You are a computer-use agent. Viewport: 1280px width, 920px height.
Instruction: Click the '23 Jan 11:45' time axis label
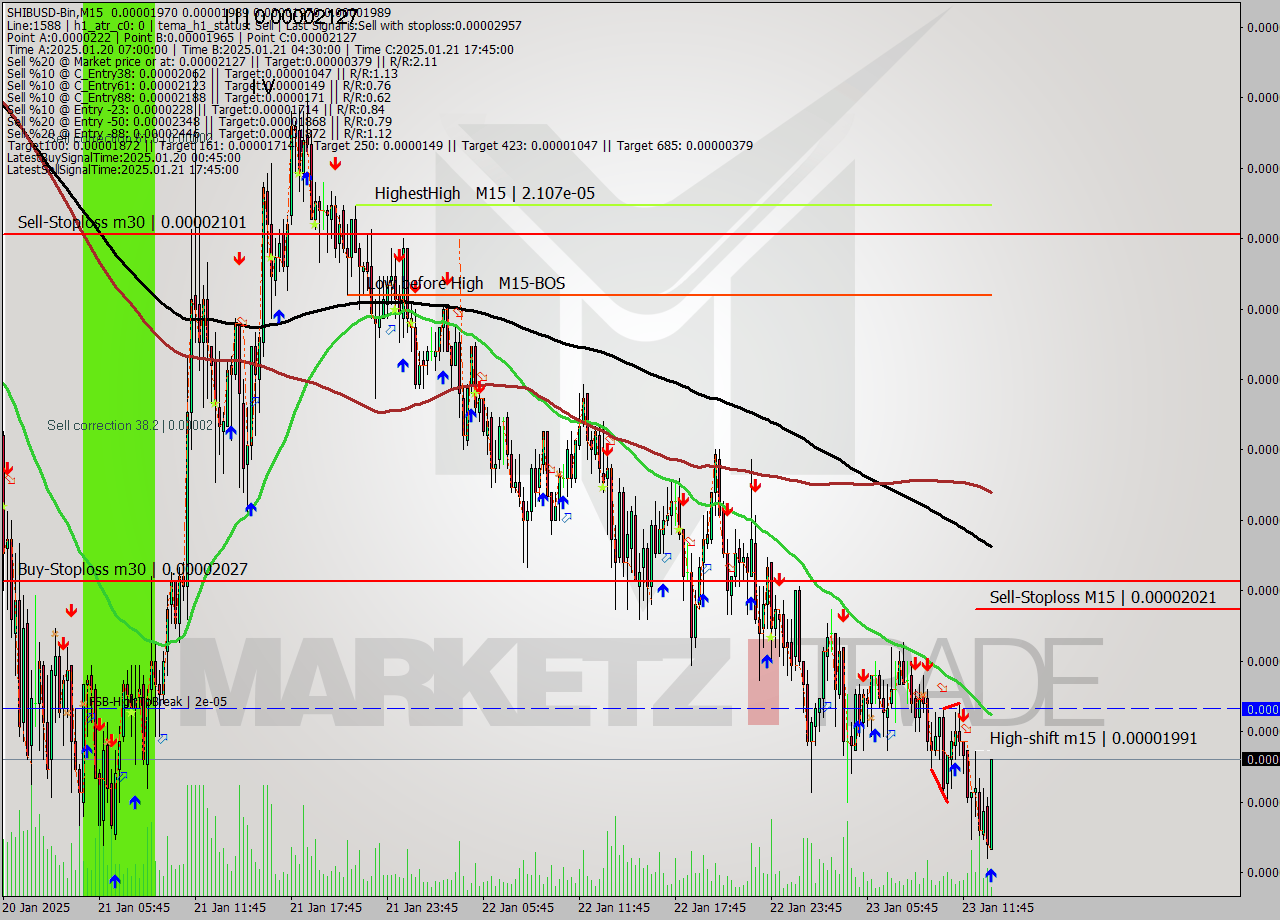point(998,907)
